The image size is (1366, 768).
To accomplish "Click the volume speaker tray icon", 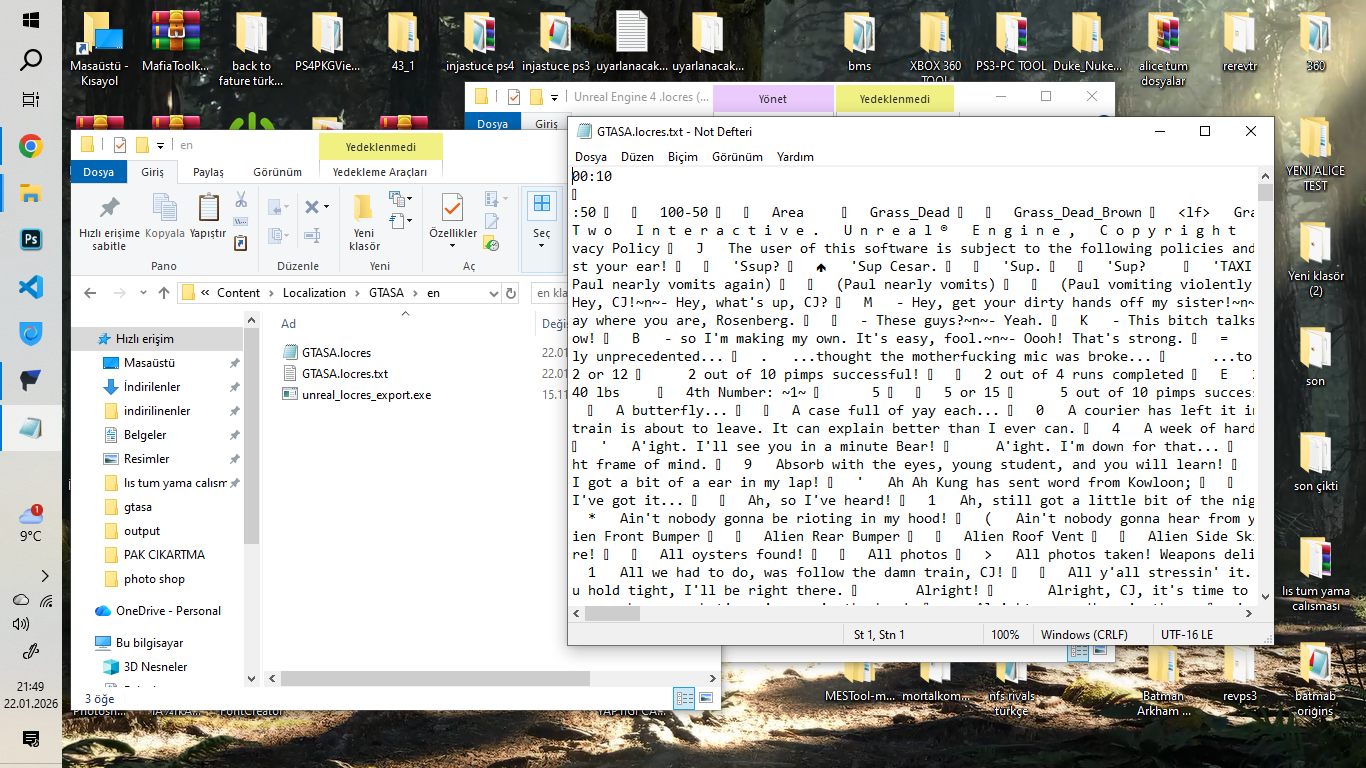I will (x=20, y=625).
